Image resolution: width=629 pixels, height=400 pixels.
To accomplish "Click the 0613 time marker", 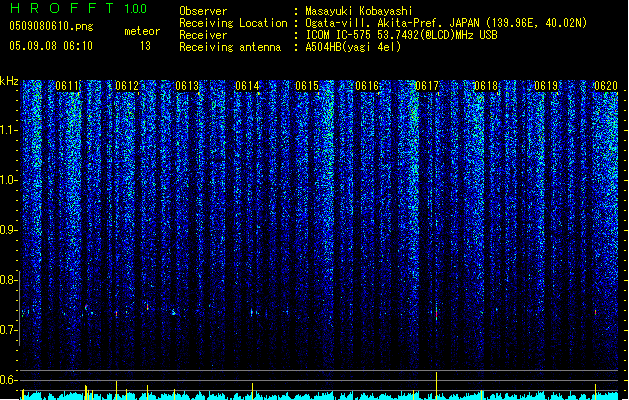I will click(187, 86).
